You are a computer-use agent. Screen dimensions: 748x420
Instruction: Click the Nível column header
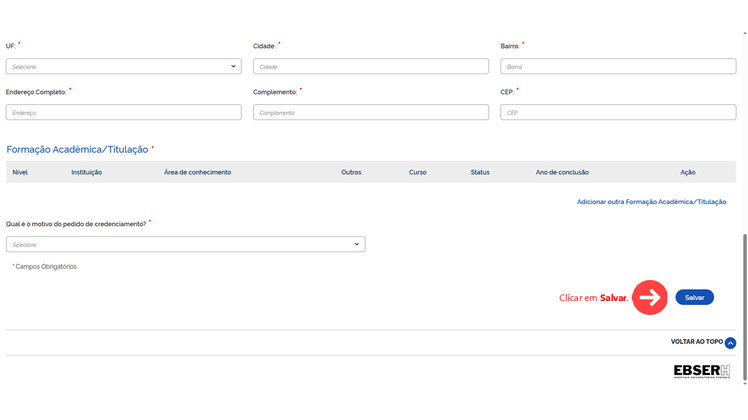pyautogui.click(x=20, y=172)
